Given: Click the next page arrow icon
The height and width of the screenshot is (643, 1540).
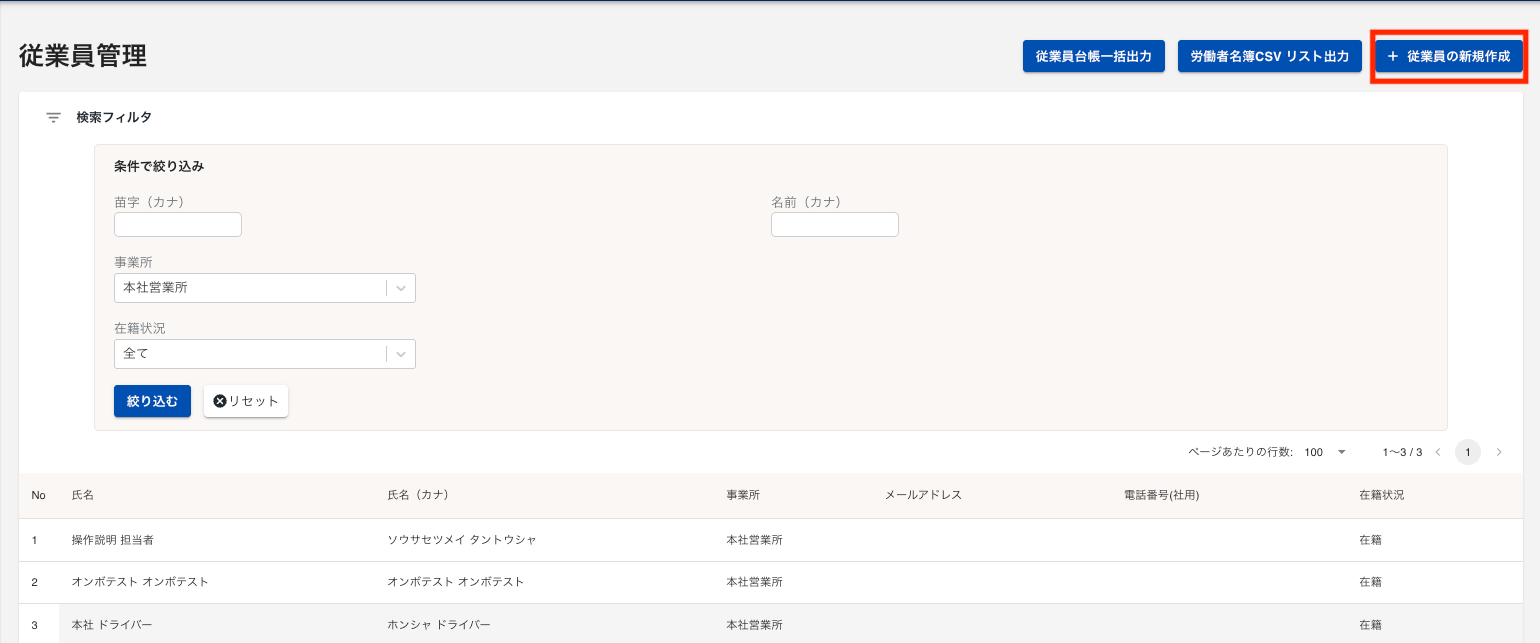Looking at the screenshot, I should [x=1498, y=452].
